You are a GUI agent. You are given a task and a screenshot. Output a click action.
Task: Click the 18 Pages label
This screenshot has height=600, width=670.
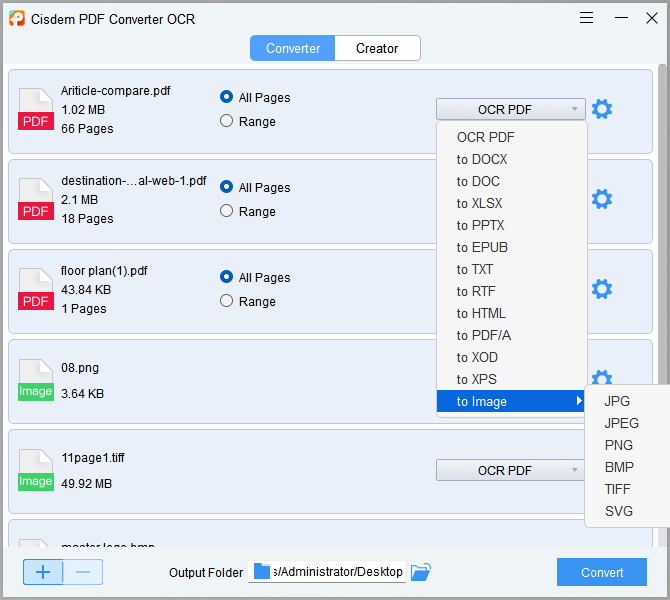87,219
